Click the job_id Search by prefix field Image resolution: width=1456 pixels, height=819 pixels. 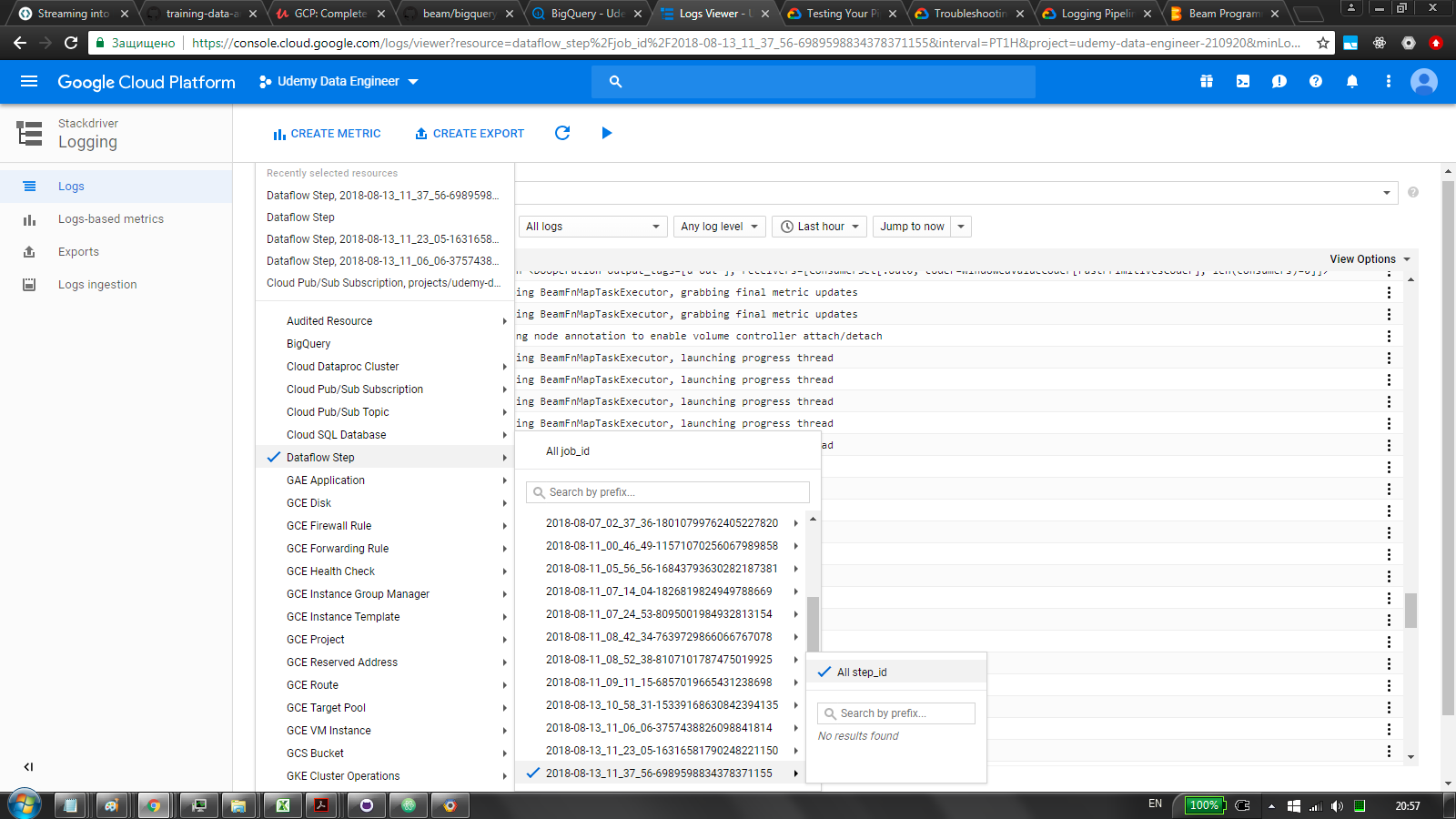coord(668,492)
